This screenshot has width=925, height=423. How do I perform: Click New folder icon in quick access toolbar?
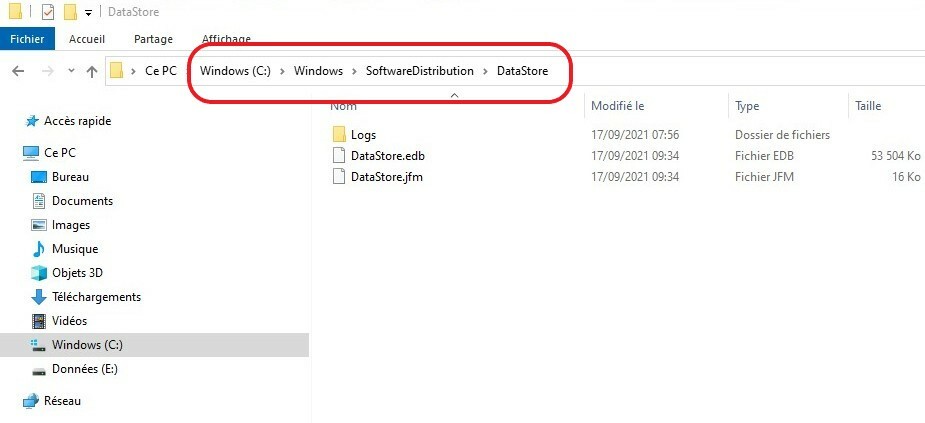coord(70,12)
